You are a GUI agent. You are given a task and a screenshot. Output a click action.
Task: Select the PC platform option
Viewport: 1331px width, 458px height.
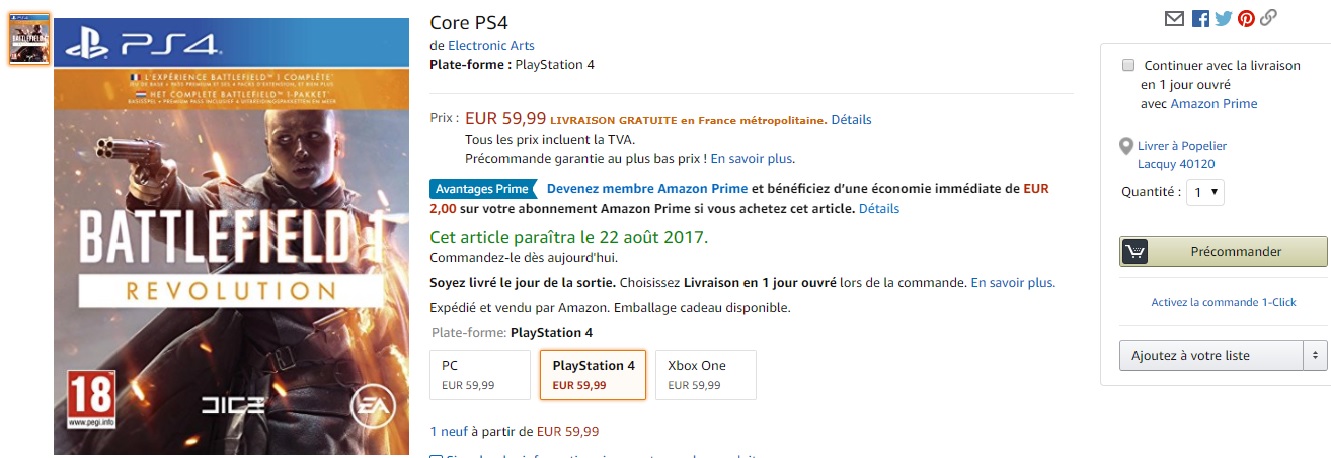[x=479, y=374]
